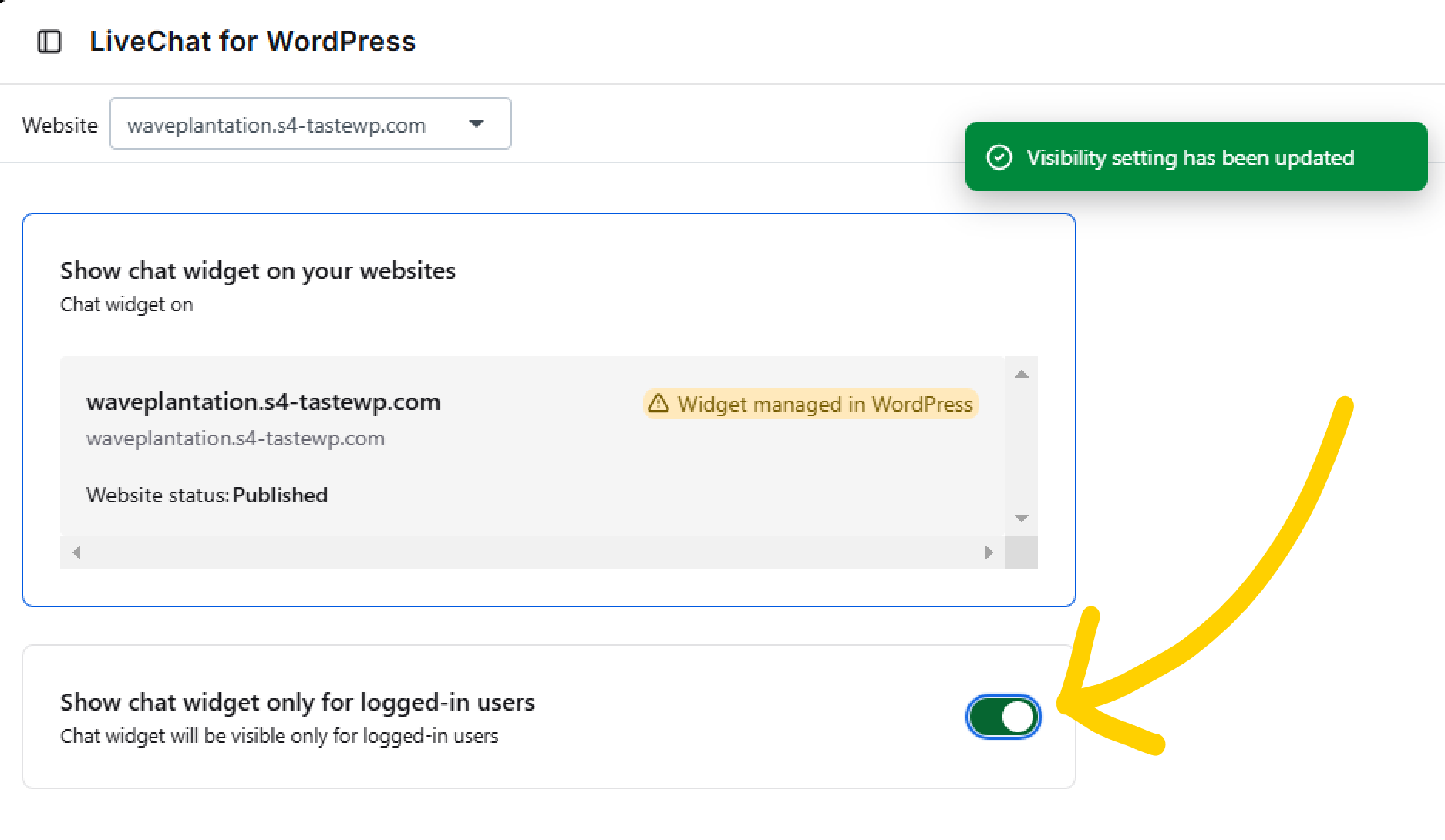Click the scroll left arrow in website list
1445x840 pixels.
pos(76,553)
